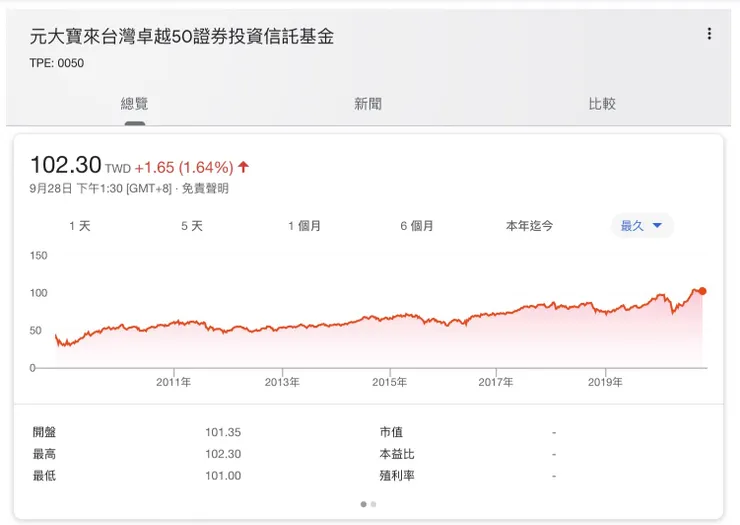This screenshot has width=740, height=525.
Task: Switch to the 比較 tab
Action: tap(602, 104)
